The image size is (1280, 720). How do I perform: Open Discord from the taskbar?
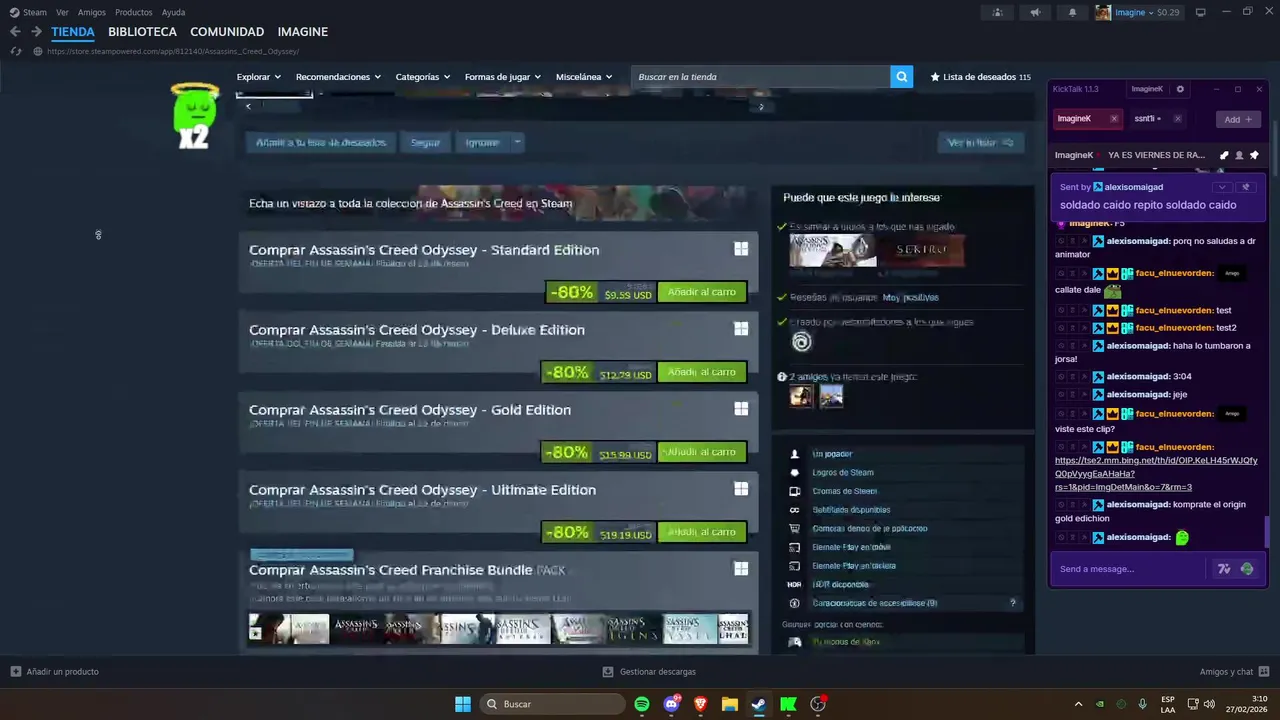[x=671, y=704]
